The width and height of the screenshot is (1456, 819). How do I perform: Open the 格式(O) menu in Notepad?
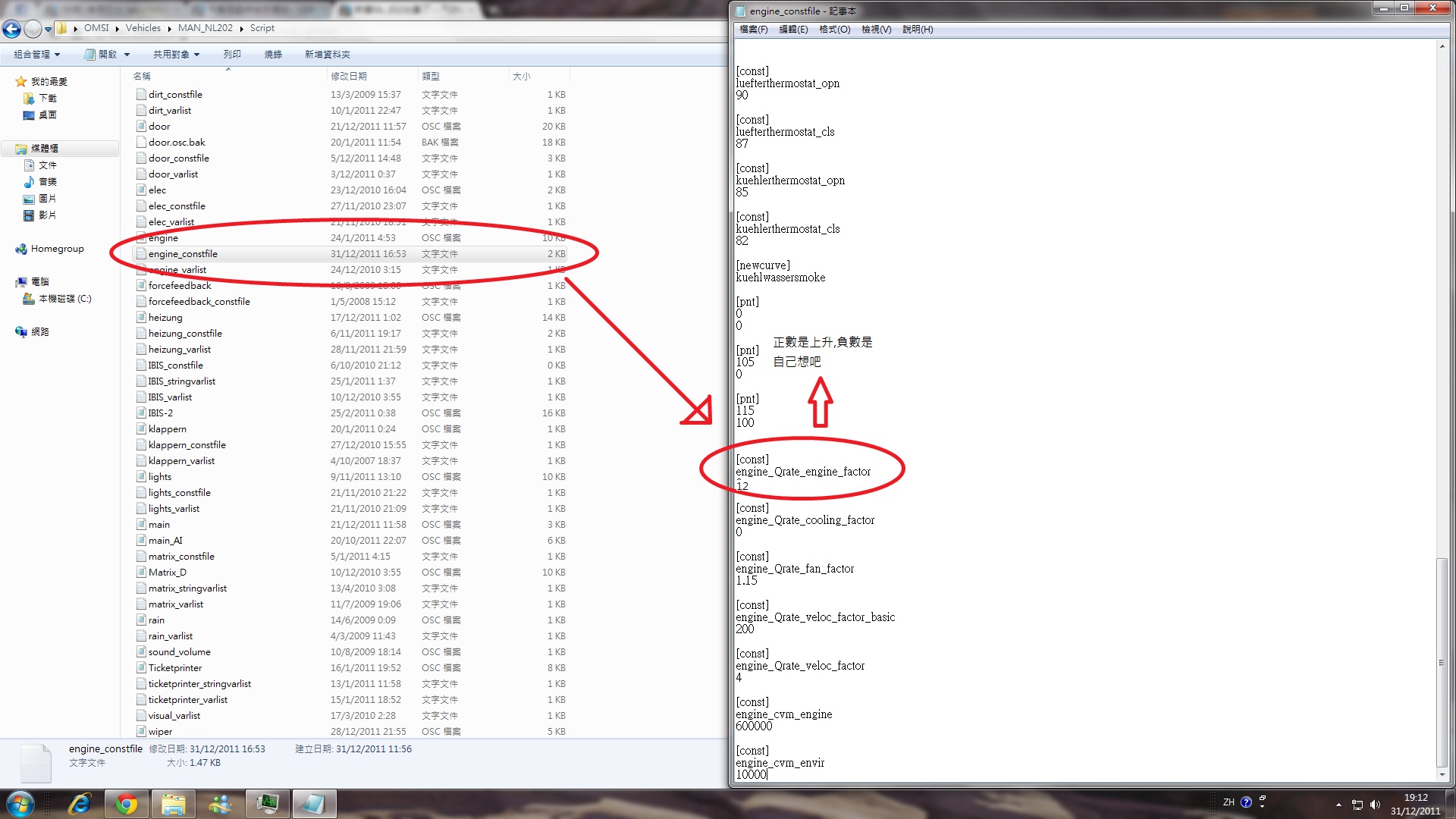point(834,30)
